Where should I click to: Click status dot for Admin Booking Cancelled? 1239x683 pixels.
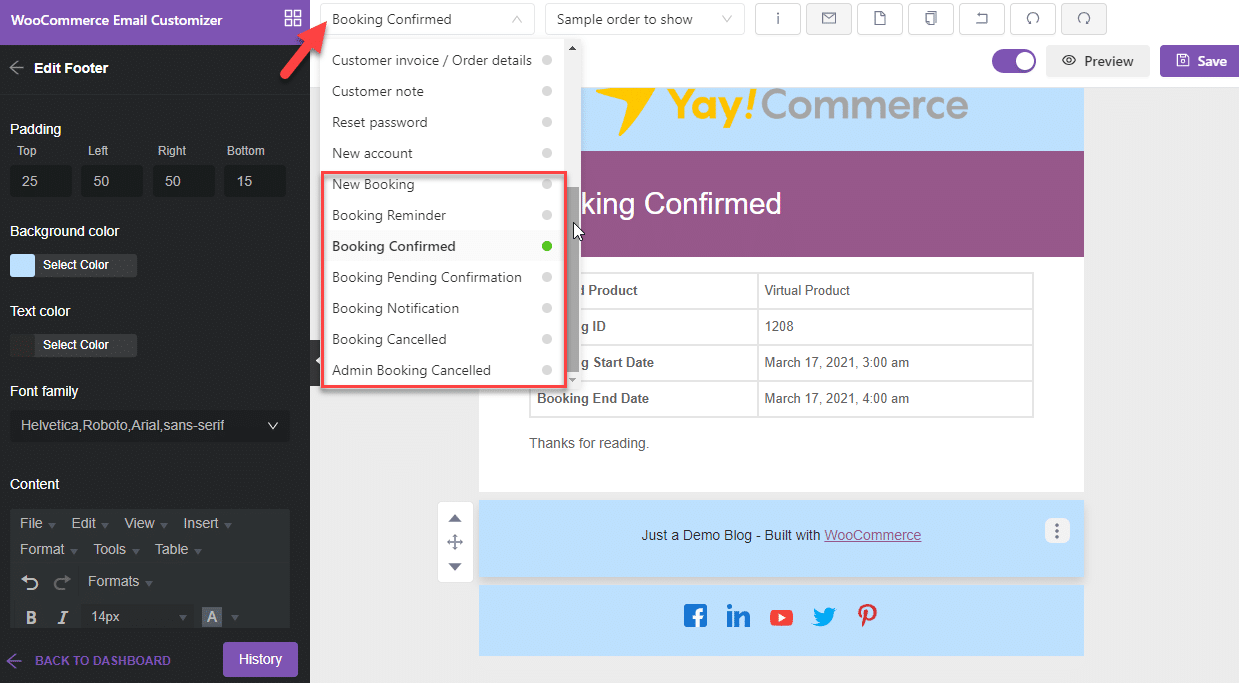click(x=547, y=370)
